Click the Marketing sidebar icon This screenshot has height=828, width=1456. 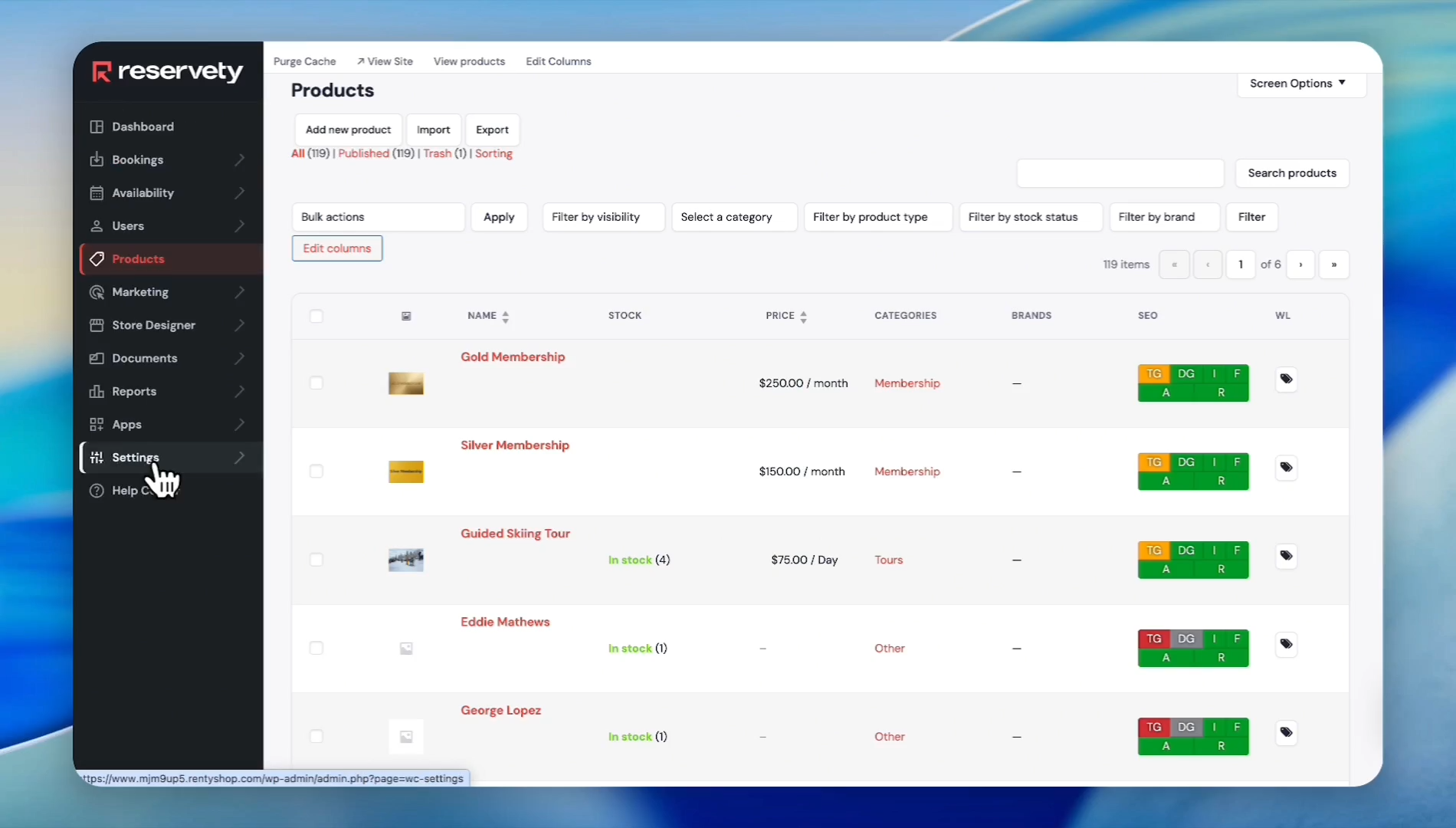(97, 292)
